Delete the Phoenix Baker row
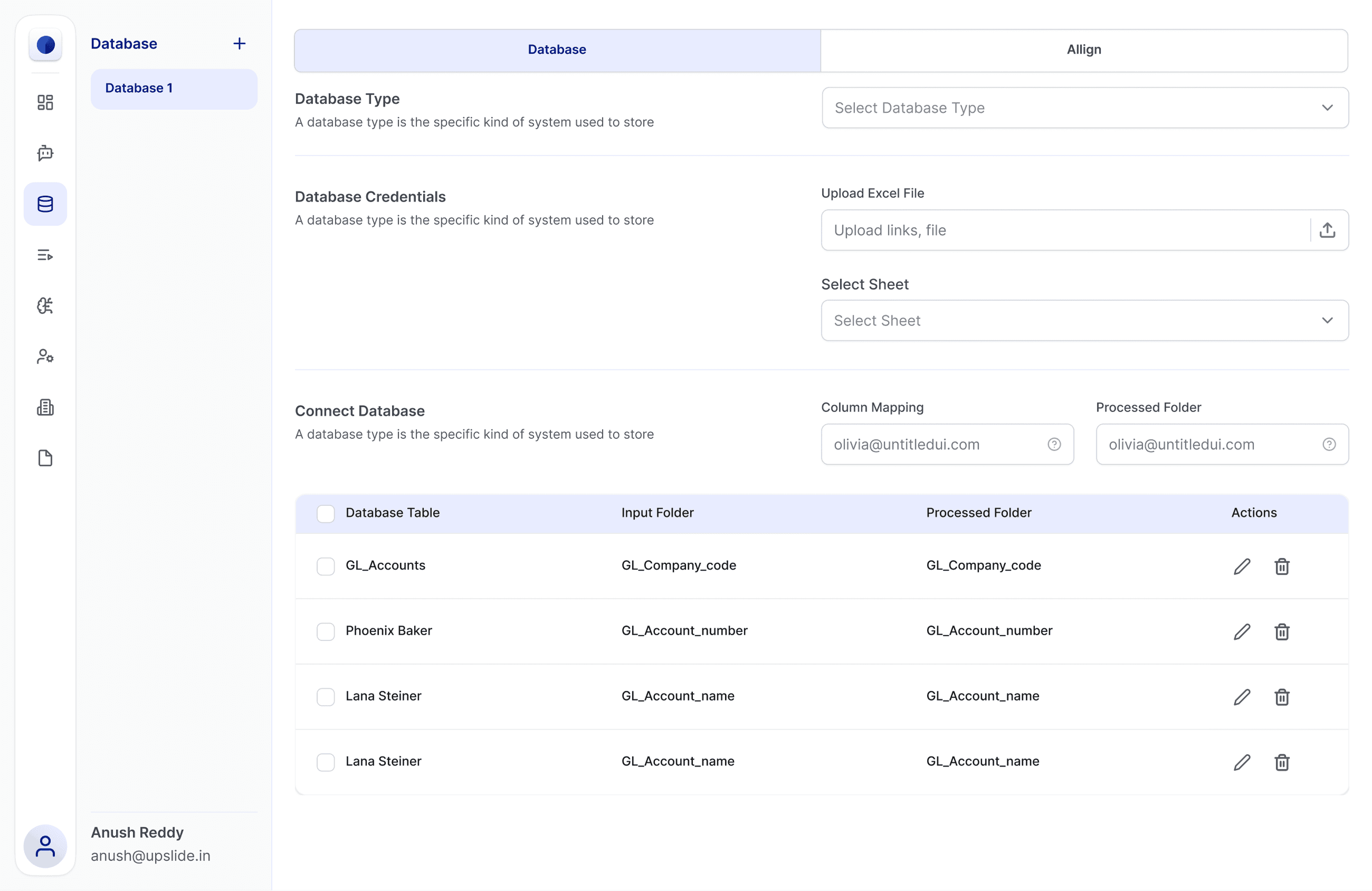Screen dimensions: 1372x891 click(1281, 631)
